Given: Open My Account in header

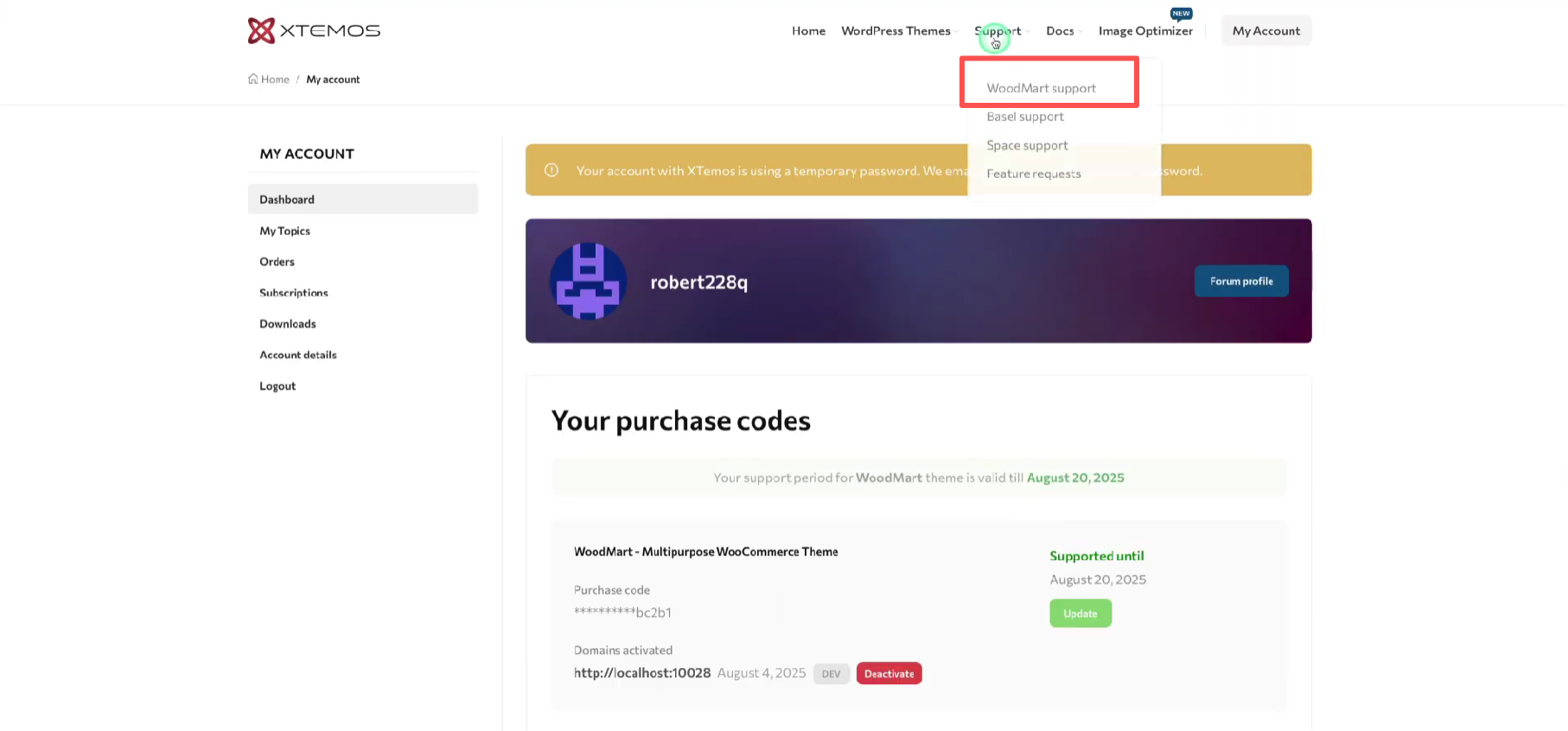Looking at the screenshot, I should (1265, 31).
